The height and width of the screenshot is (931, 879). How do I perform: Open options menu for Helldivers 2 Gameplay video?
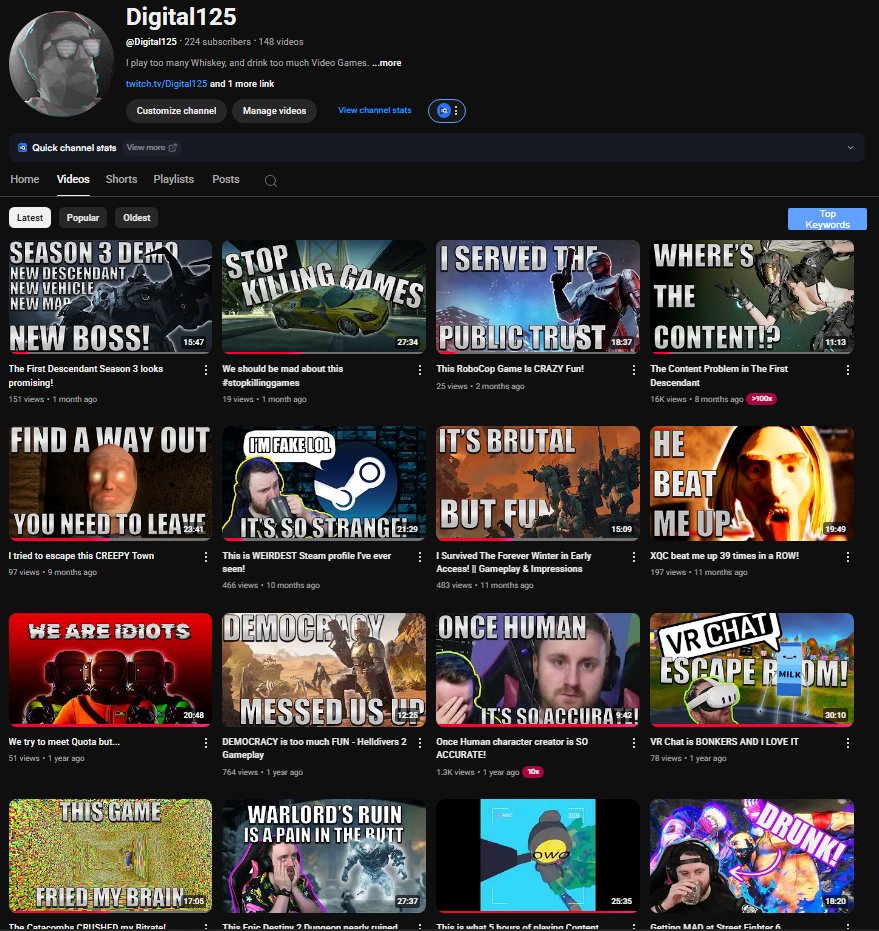[420, 743]
